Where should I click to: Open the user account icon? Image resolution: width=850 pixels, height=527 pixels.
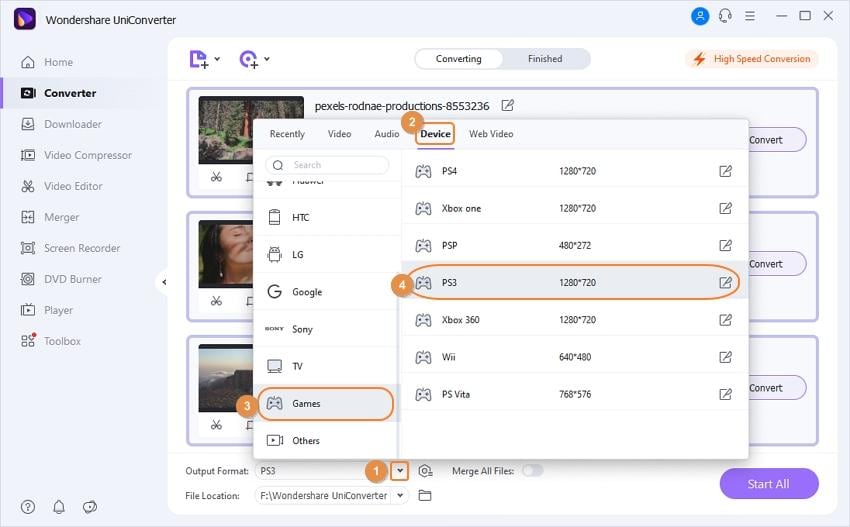(x=700, y=16)
